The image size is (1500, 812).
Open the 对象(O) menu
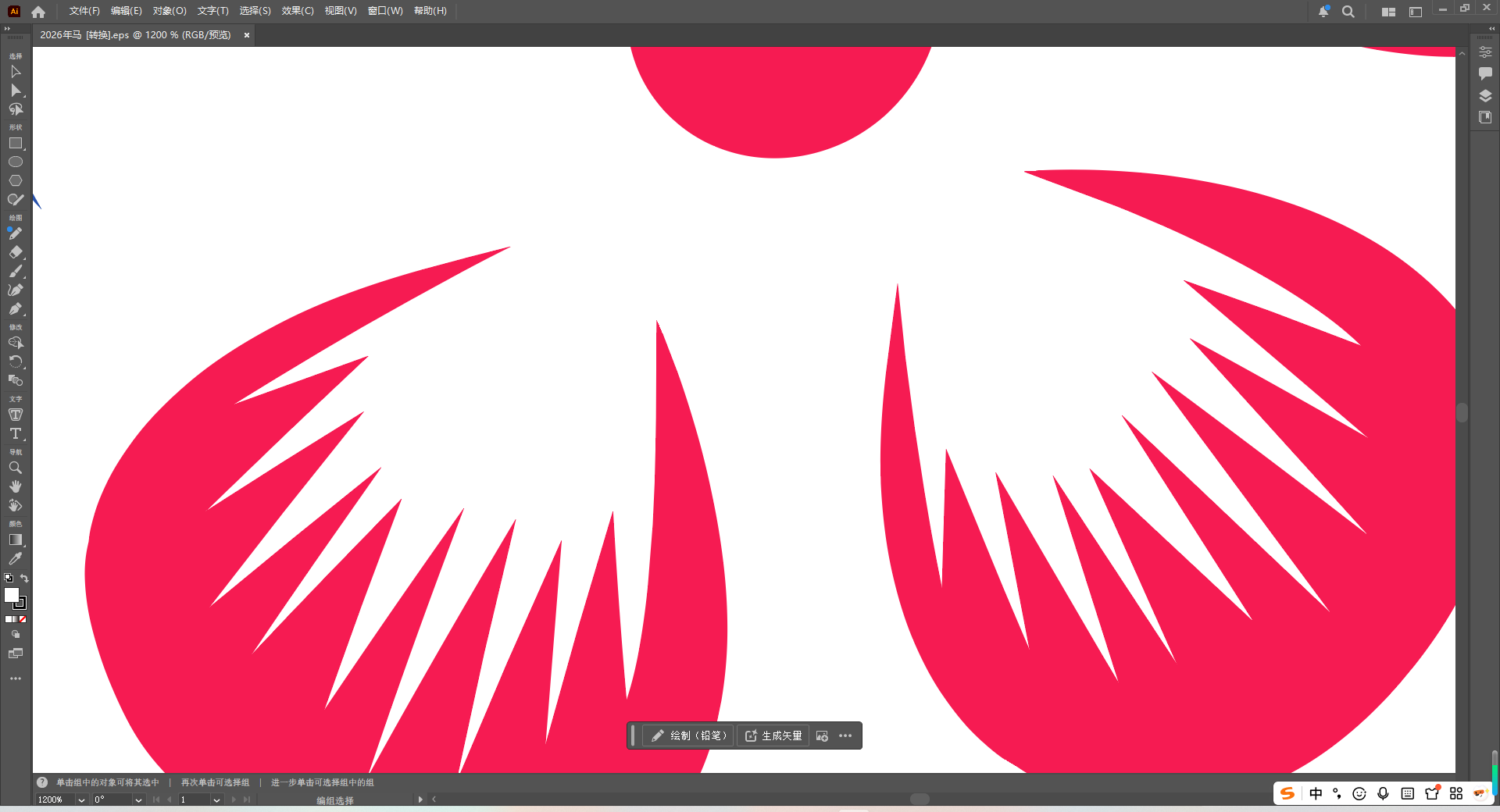[170, 11]
